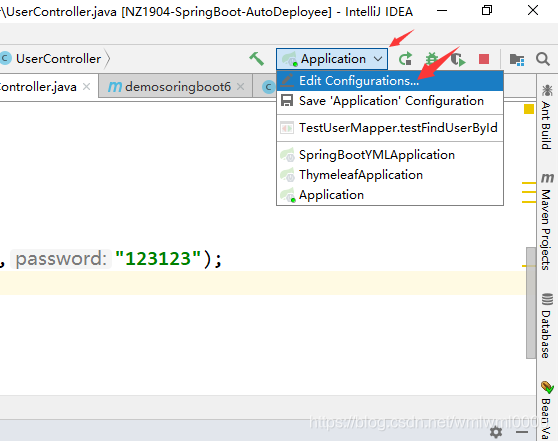
Task: Click the Build project hammer icon
Action: tap(257, 59)
